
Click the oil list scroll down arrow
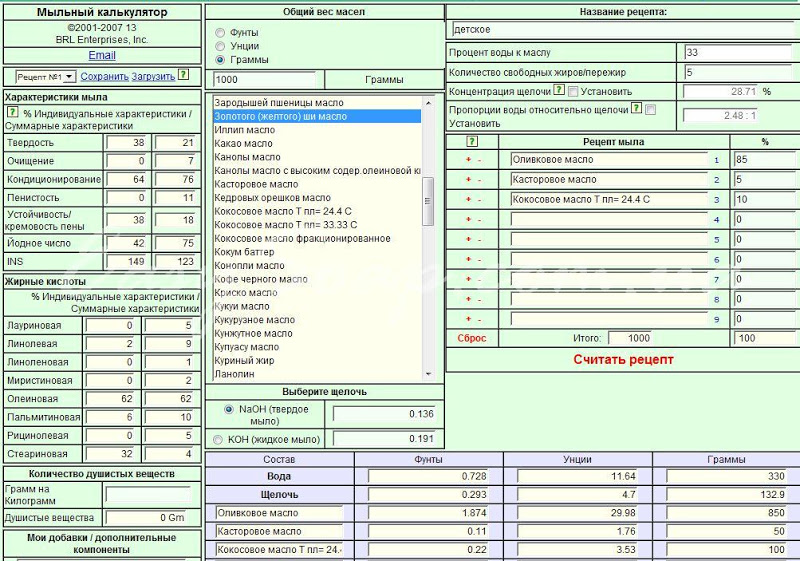point(429,374)
